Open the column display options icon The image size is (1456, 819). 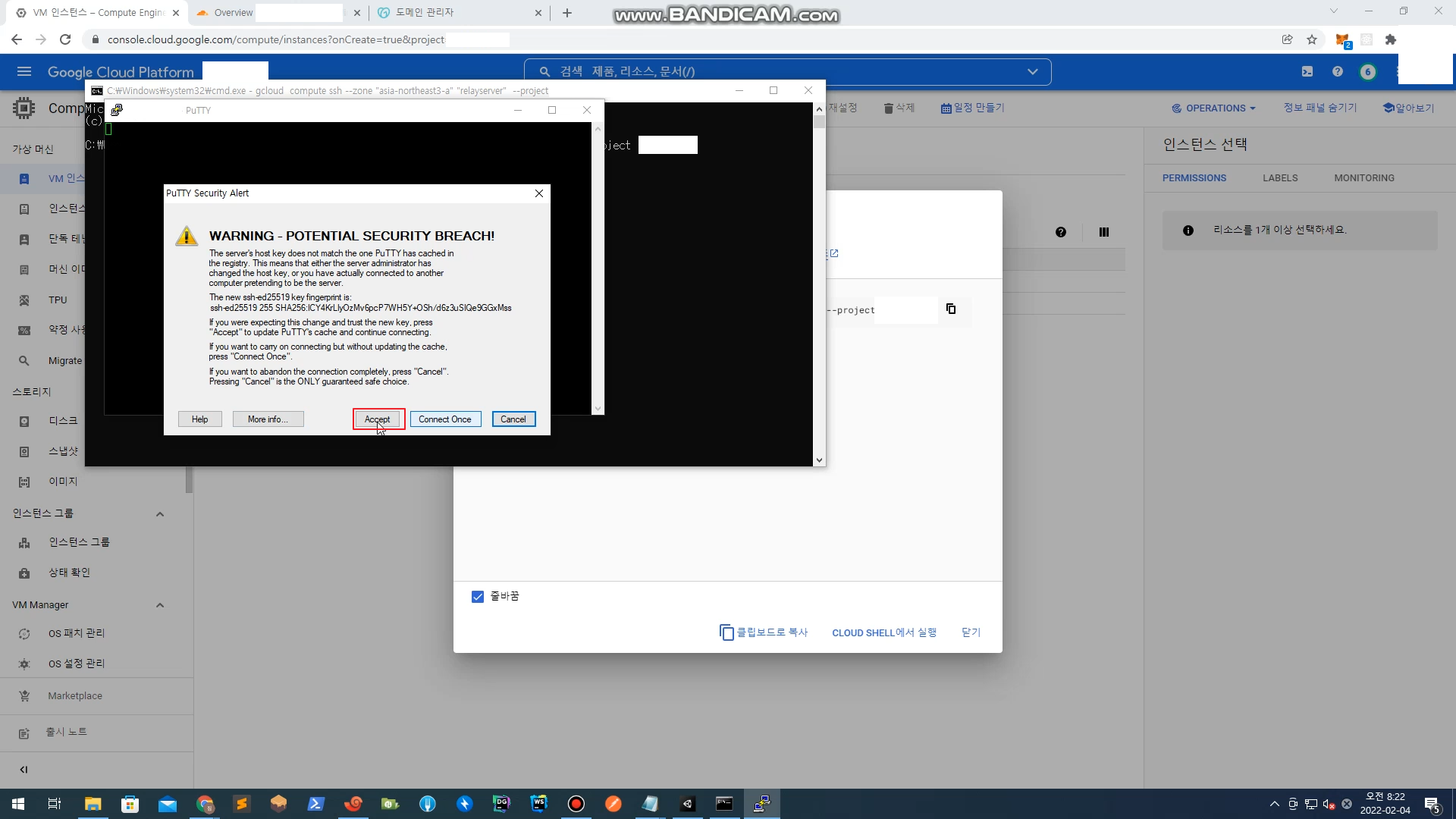click(x=1104, y=232)
